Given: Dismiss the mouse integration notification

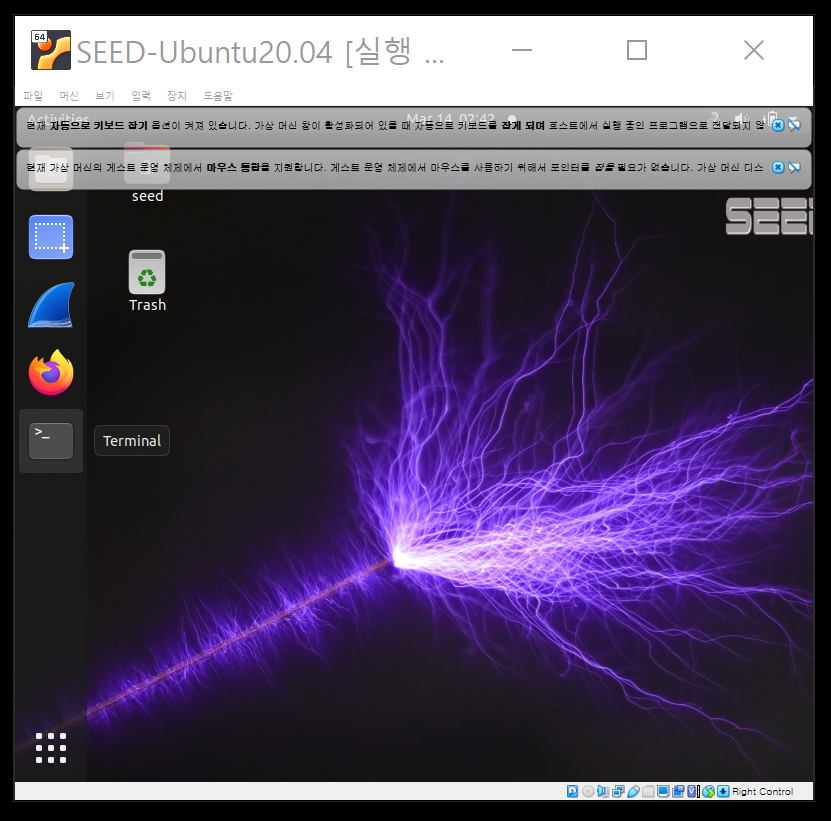Looking at the screenshot, I should click(778, 167).
